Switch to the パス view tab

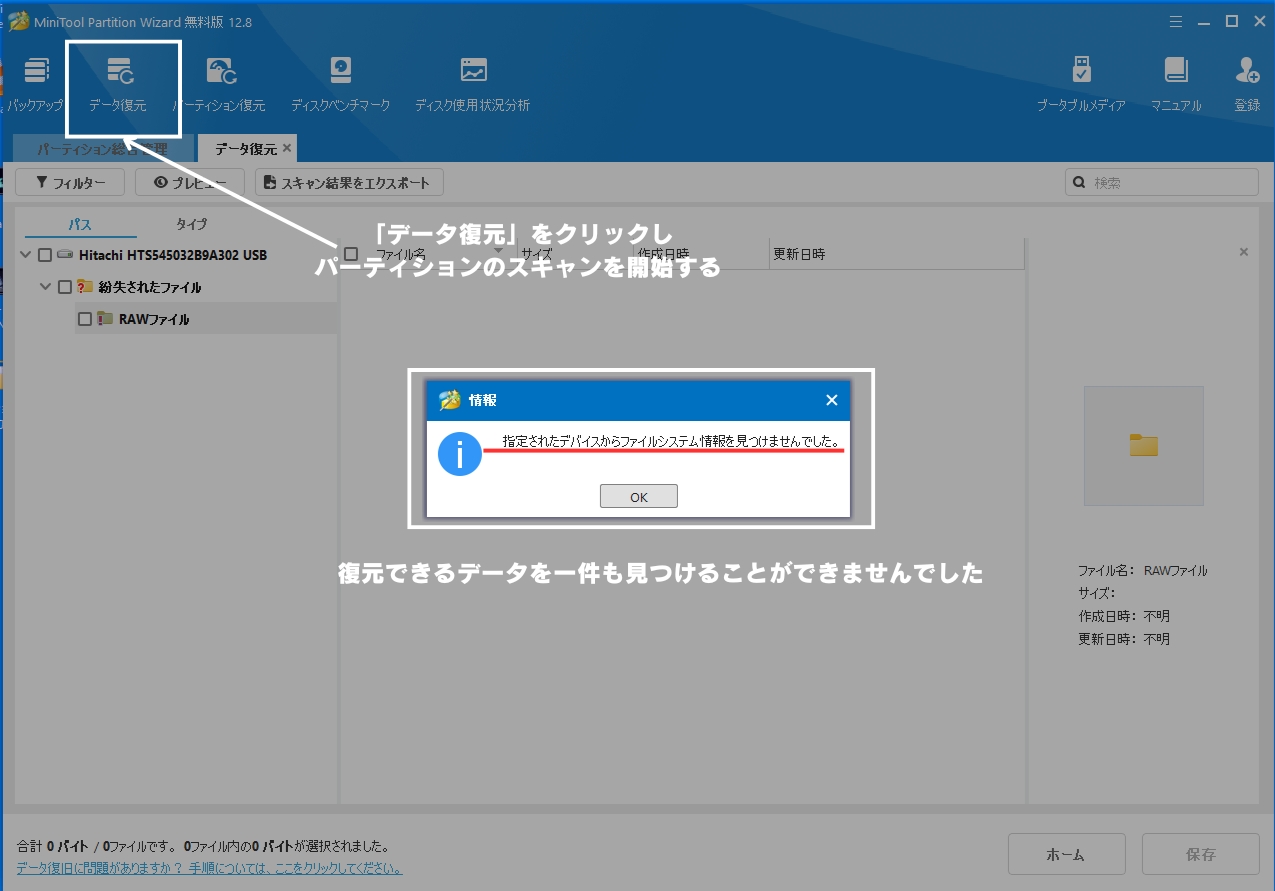point(80,224)
